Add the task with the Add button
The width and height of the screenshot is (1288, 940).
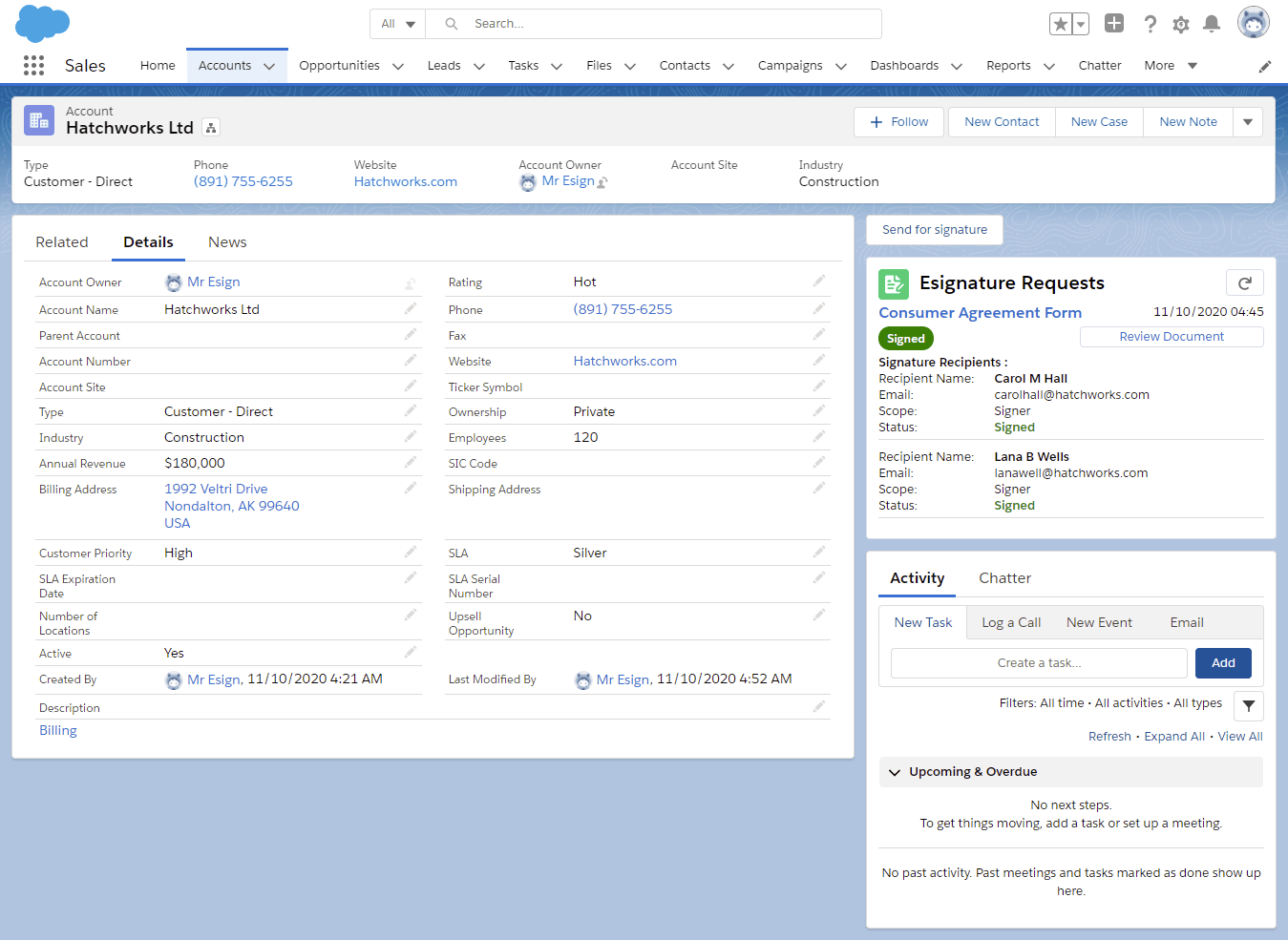coord(1223,663)
